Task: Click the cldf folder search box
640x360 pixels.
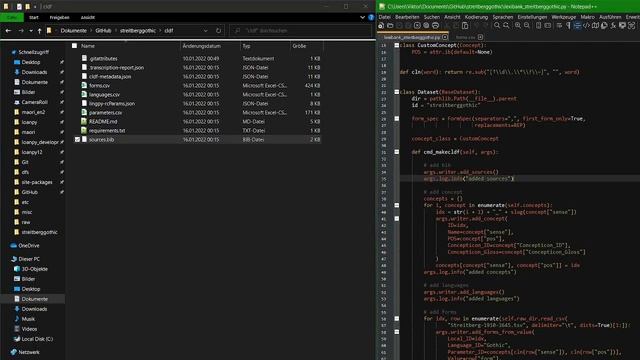Action: point(301,31)
